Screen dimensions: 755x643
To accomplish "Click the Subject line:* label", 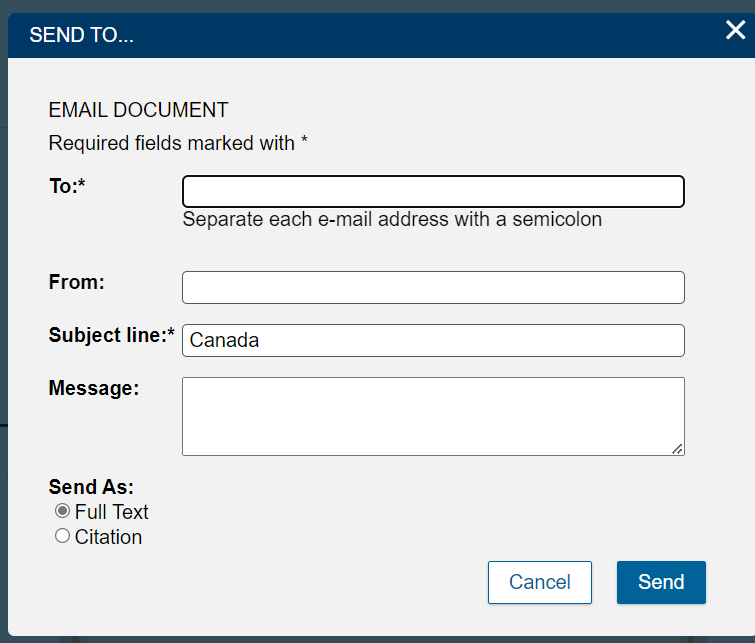I will 112,335.
